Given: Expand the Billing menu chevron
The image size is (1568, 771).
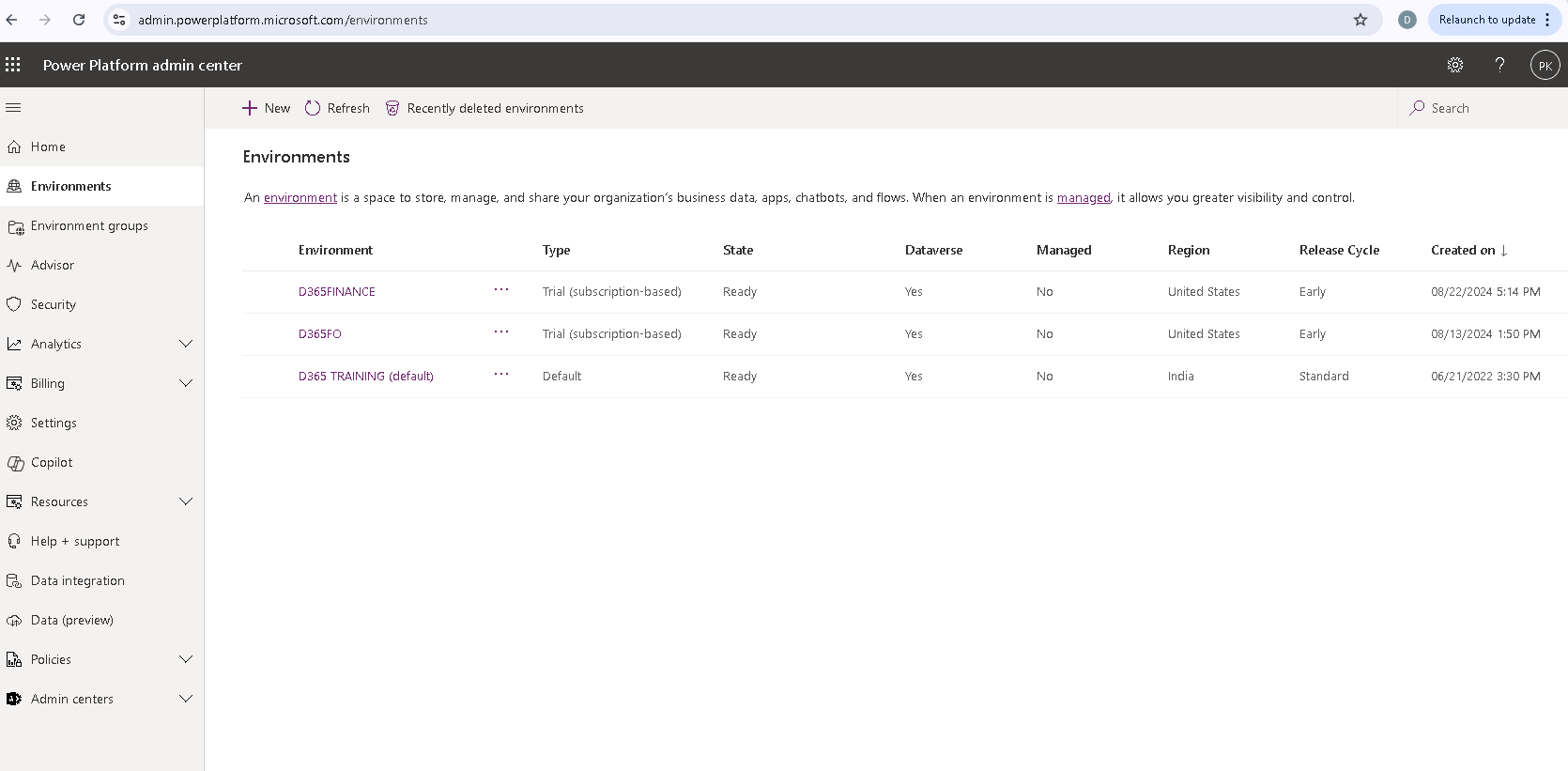Looking at the screenshot, I should (186, 383).
